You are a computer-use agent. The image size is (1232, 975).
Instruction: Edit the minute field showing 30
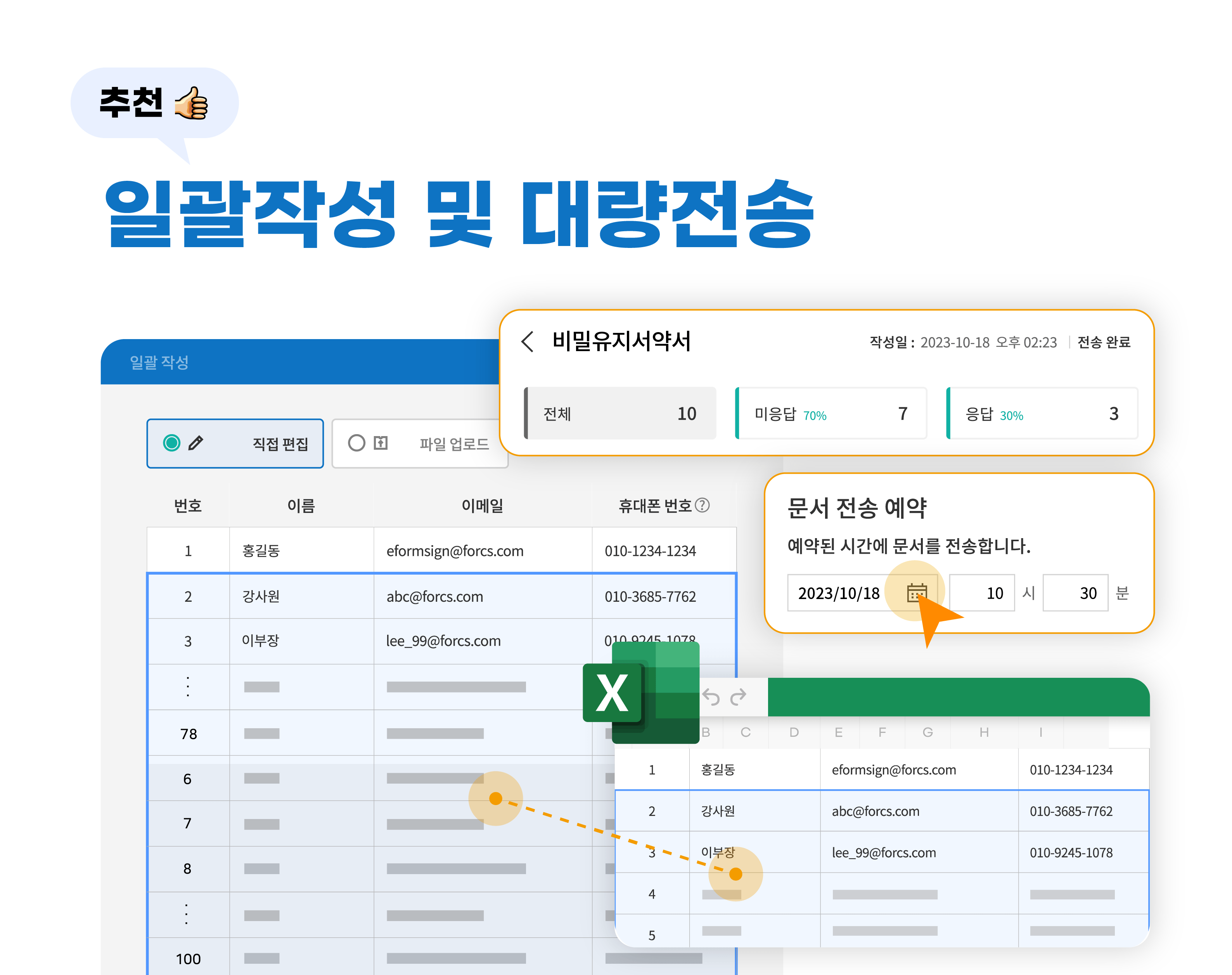pyautogui.click(x=1075, y=592)
